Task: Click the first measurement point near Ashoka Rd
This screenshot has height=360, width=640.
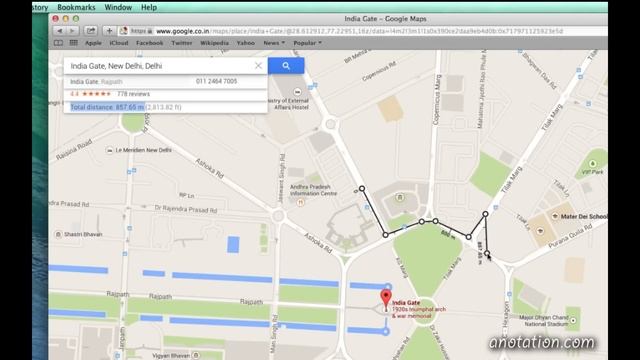Action: [362, 189]
